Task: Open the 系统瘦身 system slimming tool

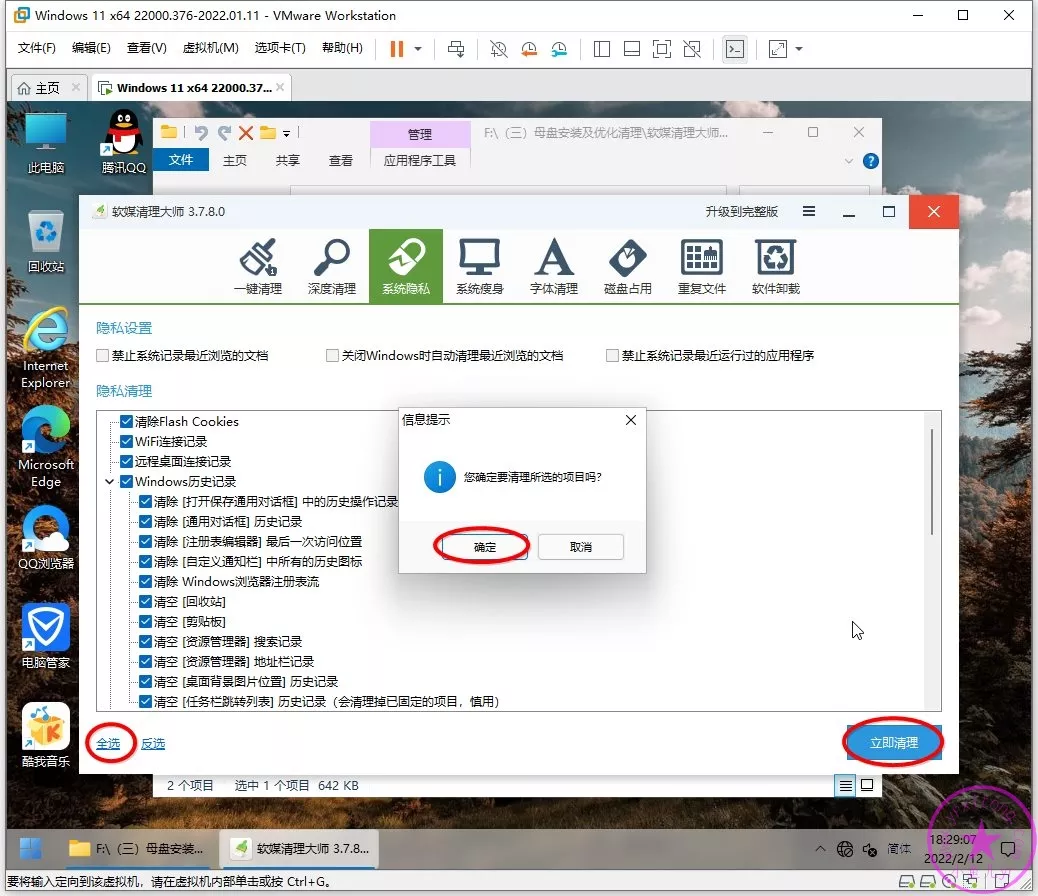Action: pyautogui.click(x=479, y=267)
